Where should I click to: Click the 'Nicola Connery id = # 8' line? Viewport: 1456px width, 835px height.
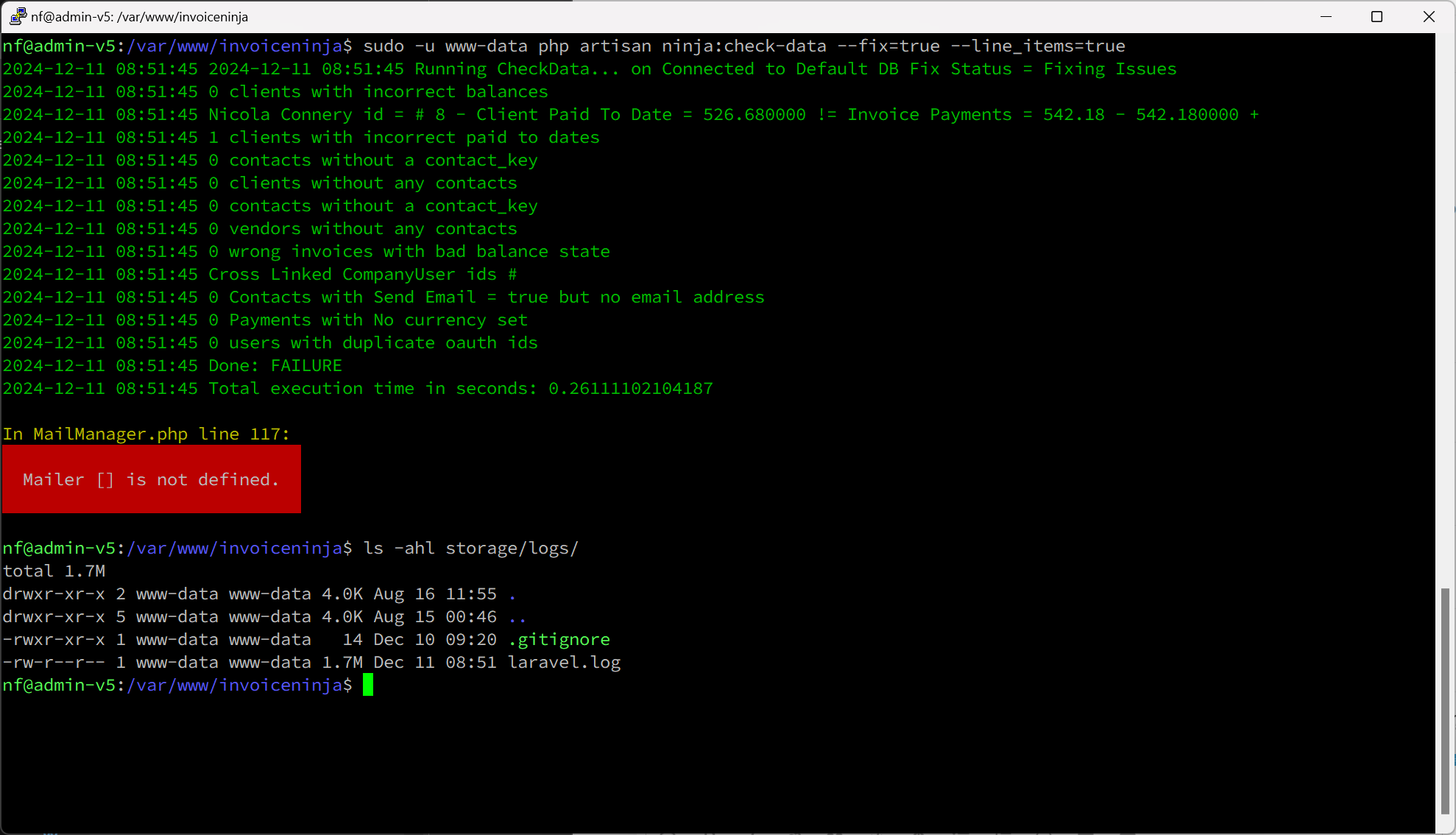point(630,114)
